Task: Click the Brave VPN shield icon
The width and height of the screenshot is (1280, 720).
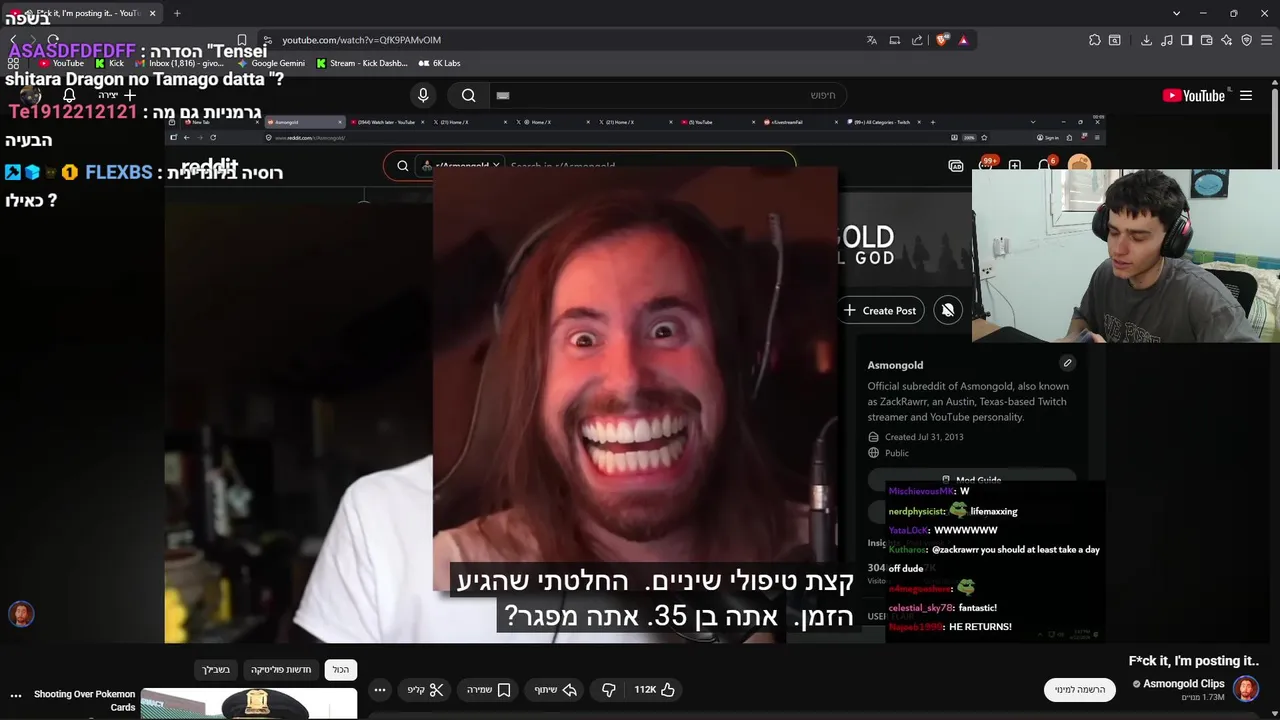Action: point(1246,40)
